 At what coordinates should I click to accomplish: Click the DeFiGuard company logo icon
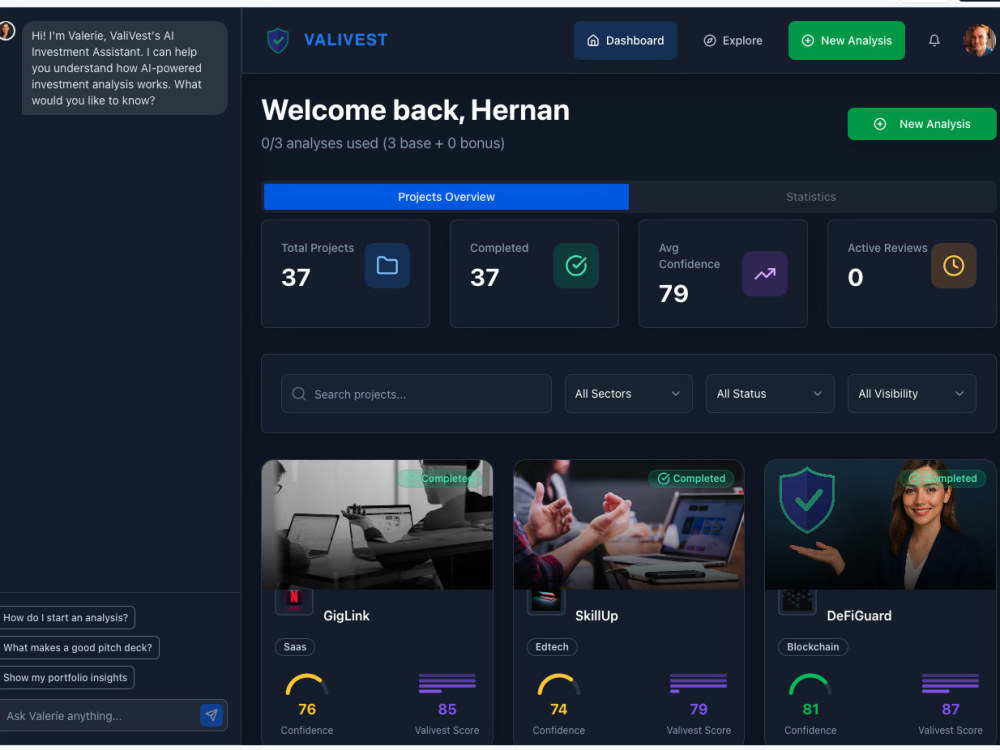[797, 600]
